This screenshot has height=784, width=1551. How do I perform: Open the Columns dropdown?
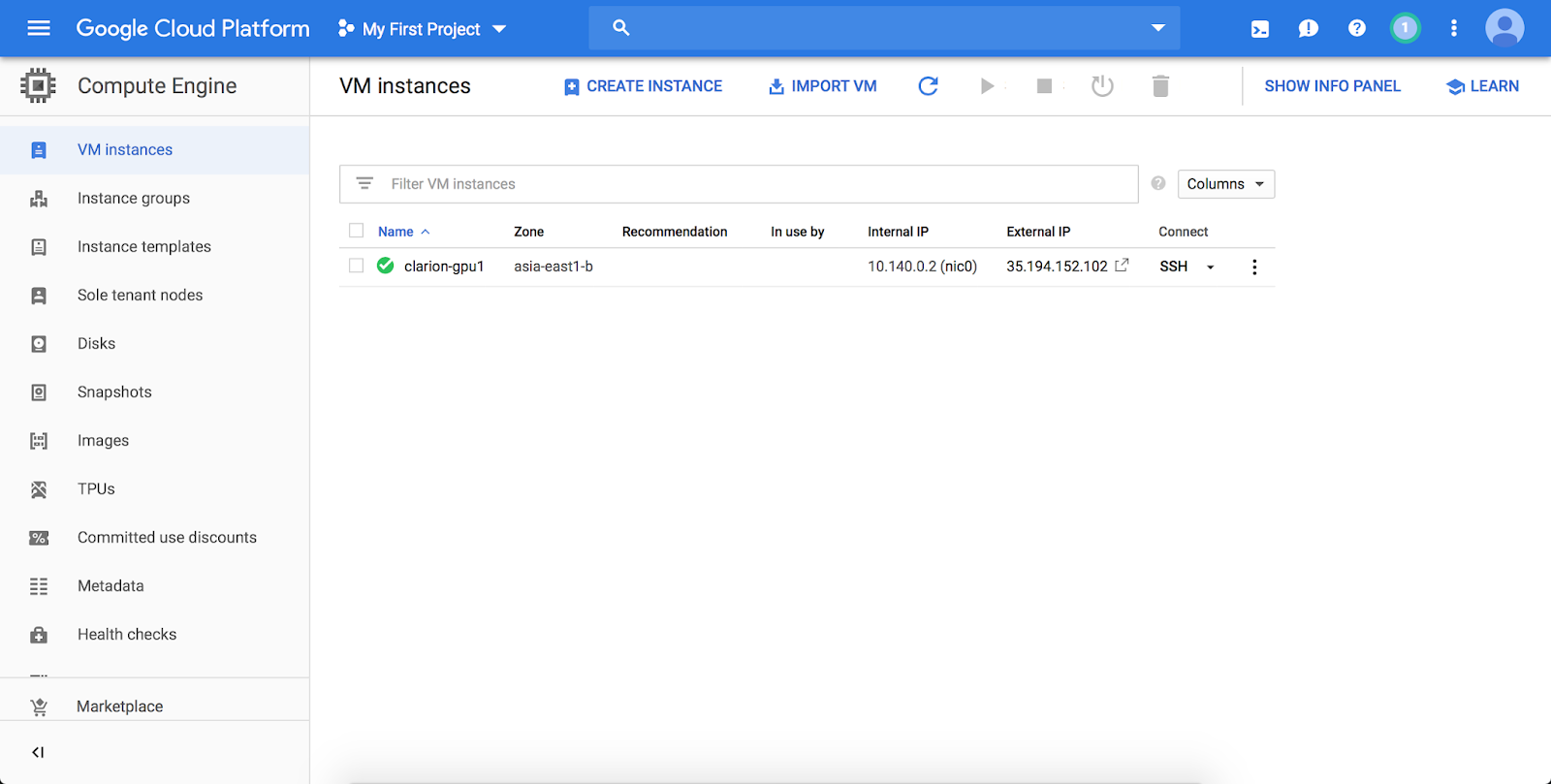point(1226,184)
